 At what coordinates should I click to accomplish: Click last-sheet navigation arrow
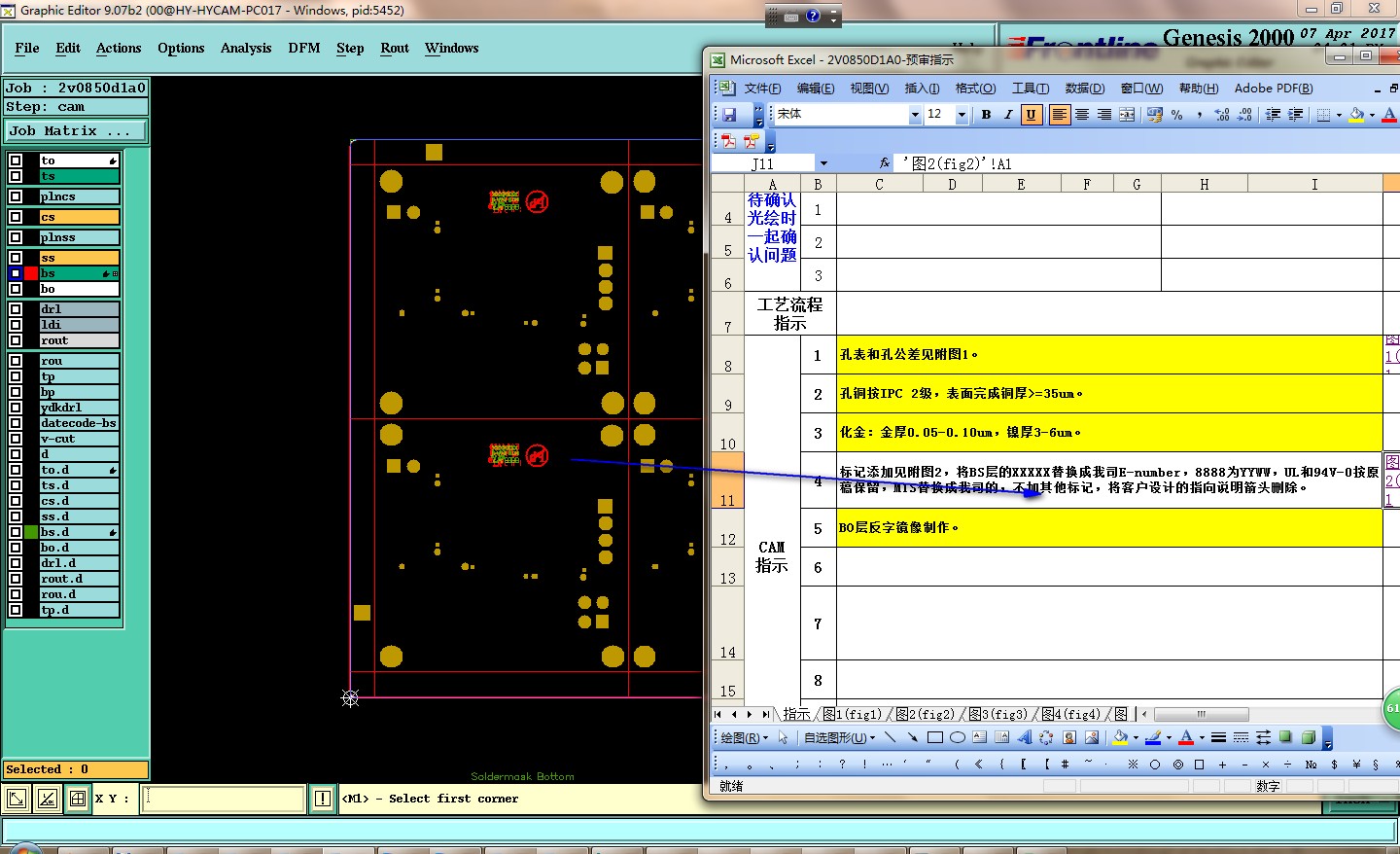coord(765,714)
